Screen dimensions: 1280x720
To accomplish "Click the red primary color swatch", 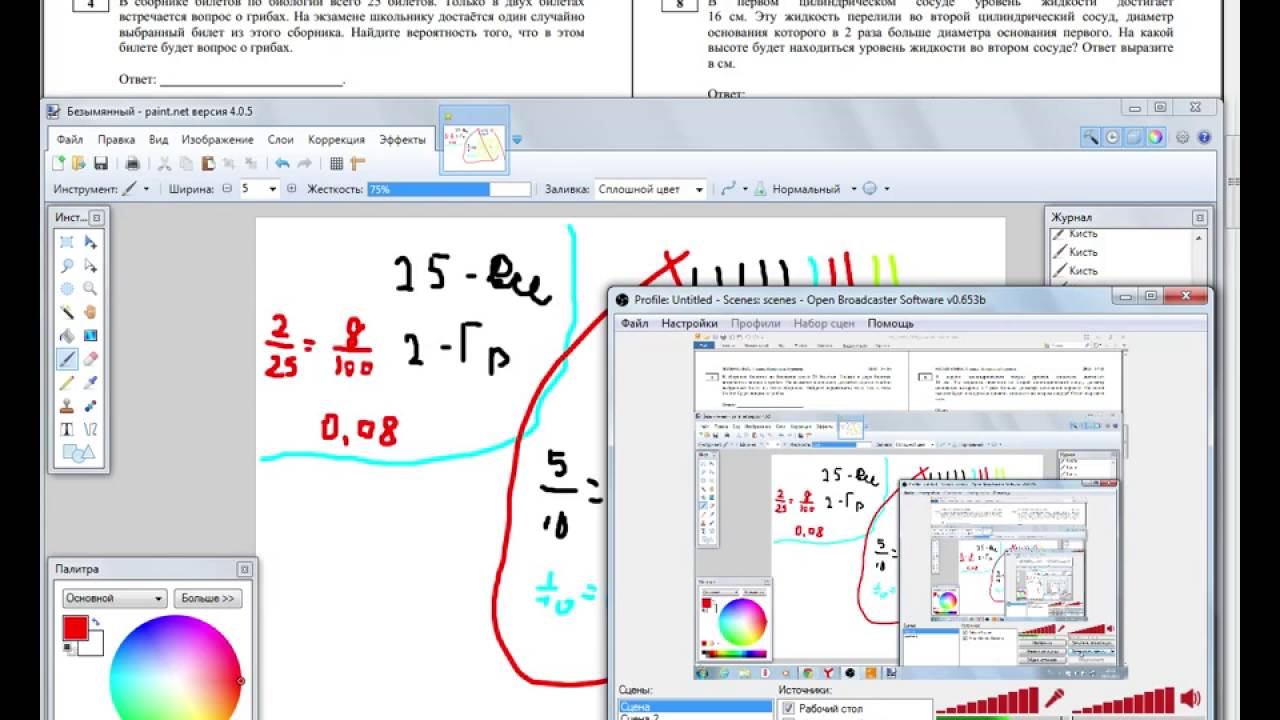I will click(75, 628).
